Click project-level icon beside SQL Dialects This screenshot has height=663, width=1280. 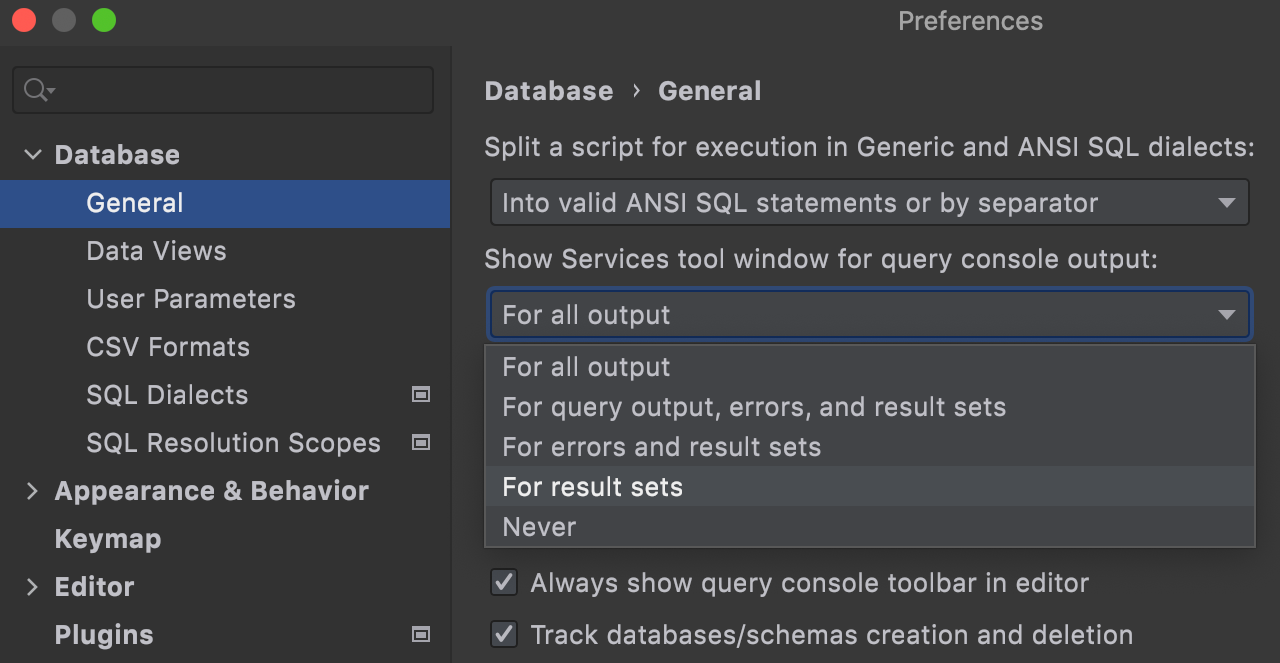tap(421, 395)
